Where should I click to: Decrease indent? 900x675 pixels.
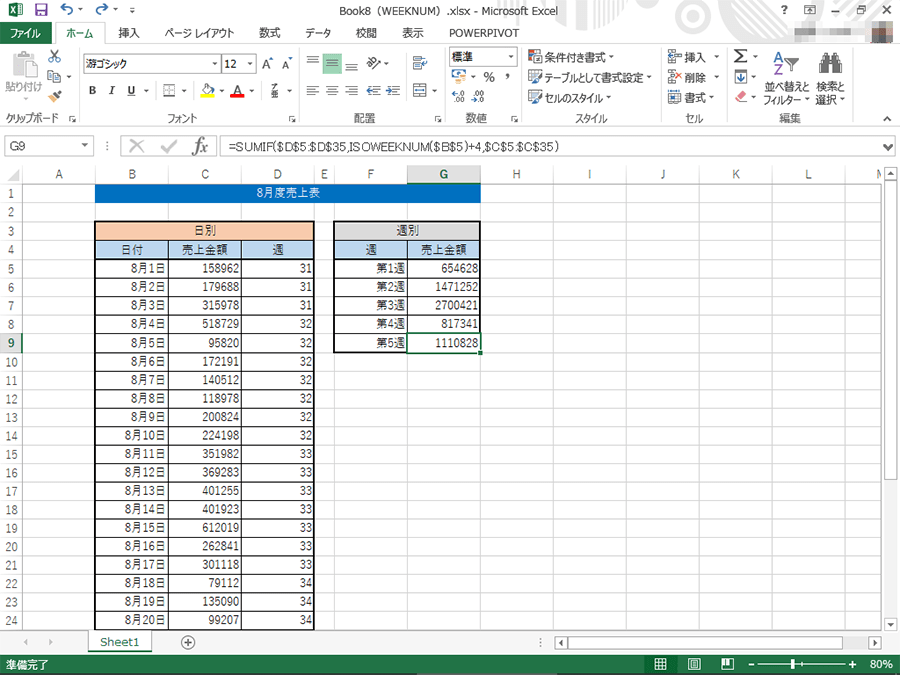pyautogui.click(x=374, y=91)
